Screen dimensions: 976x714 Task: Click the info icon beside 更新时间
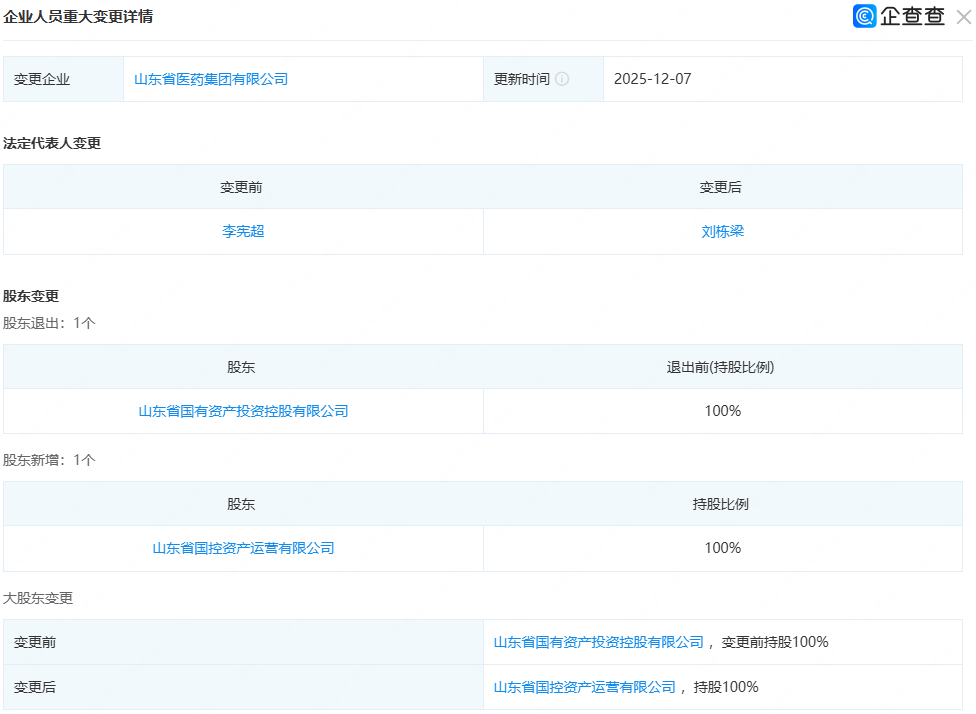pos(562,79)
